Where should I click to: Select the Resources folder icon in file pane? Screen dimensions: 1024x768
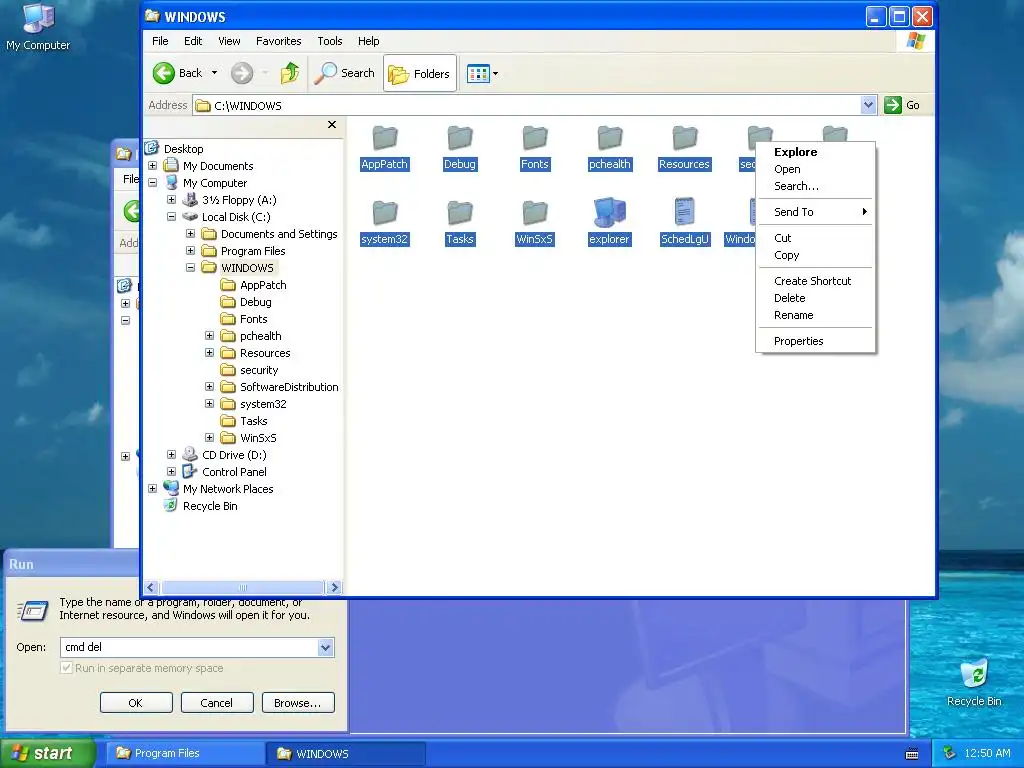pos(684,138)
